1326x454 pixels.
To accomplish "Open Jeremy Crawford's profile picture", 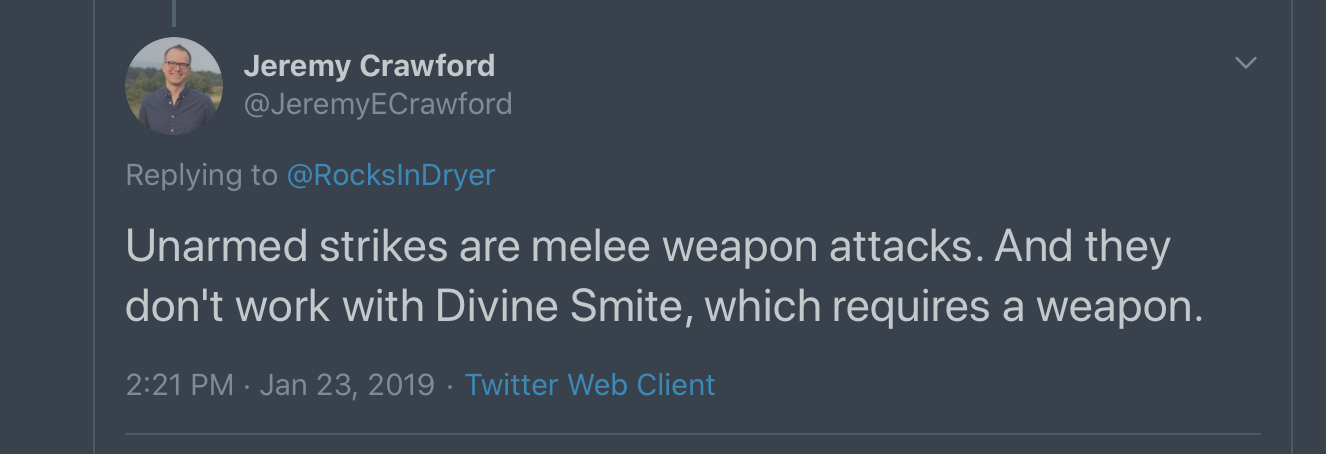I will 174,86.
